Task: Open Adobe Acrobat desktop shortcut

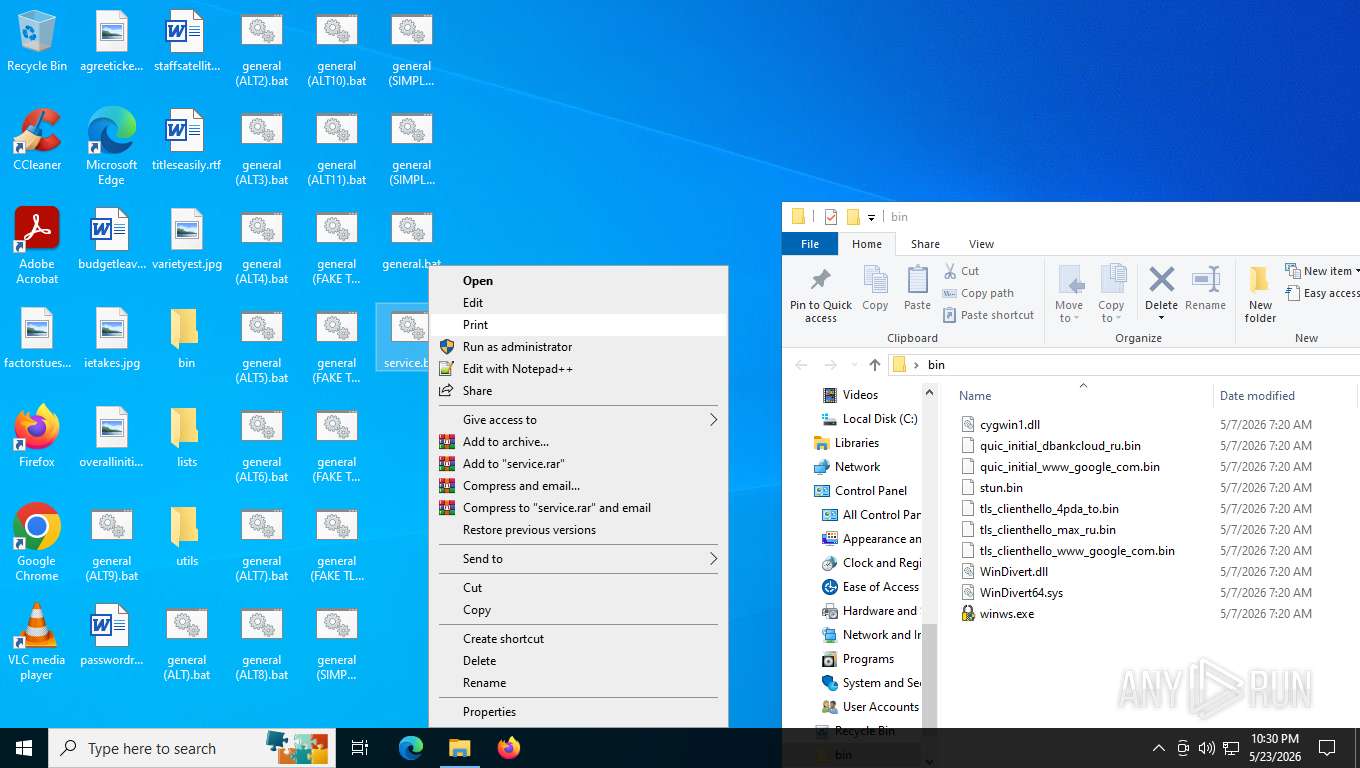Action: (37, 246)
